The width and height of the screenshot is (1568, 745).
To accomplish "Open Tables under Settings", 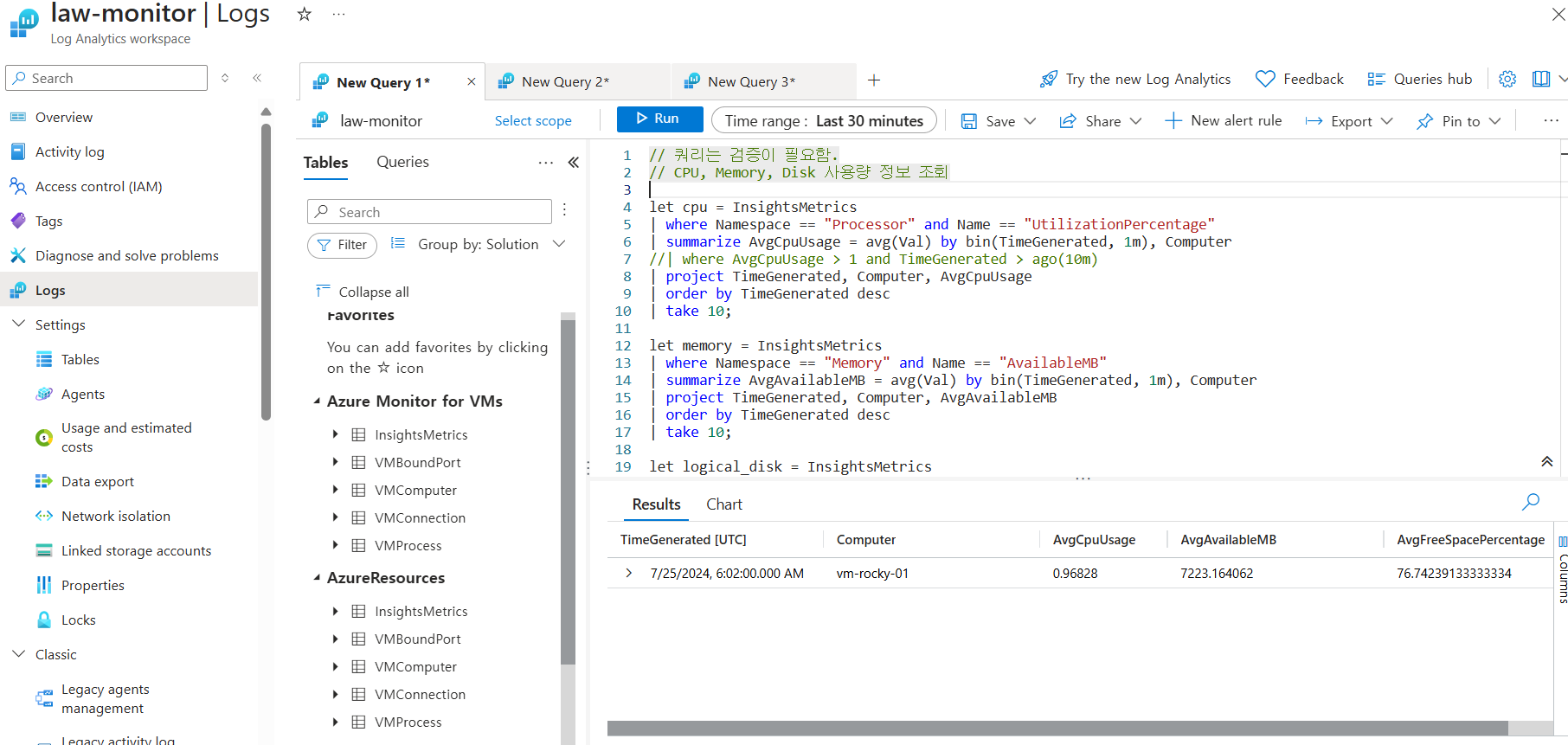I will (80, 360).
